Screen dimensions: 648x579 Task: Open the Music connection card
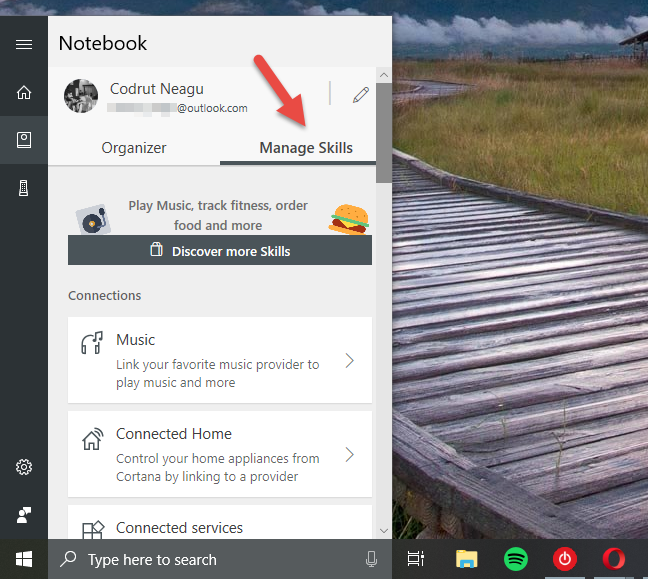(x=220, y=360)
